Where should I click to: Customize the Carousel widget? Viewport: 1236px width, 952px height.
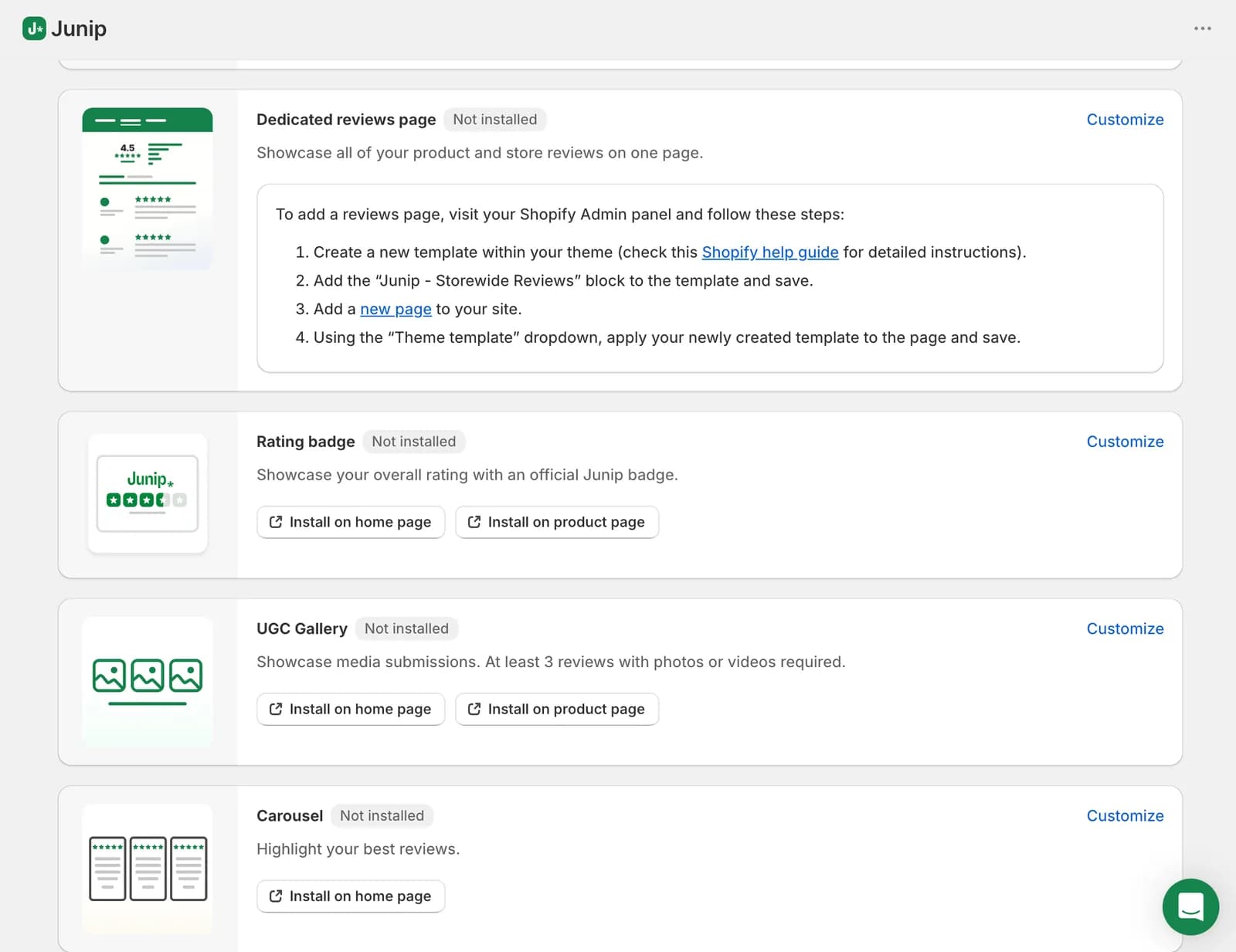[1125, 815]
